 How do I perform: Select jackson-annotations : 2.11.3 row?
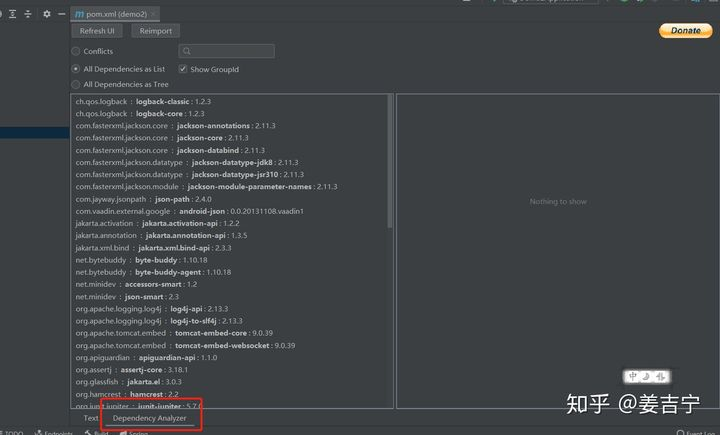pos(175,125)
